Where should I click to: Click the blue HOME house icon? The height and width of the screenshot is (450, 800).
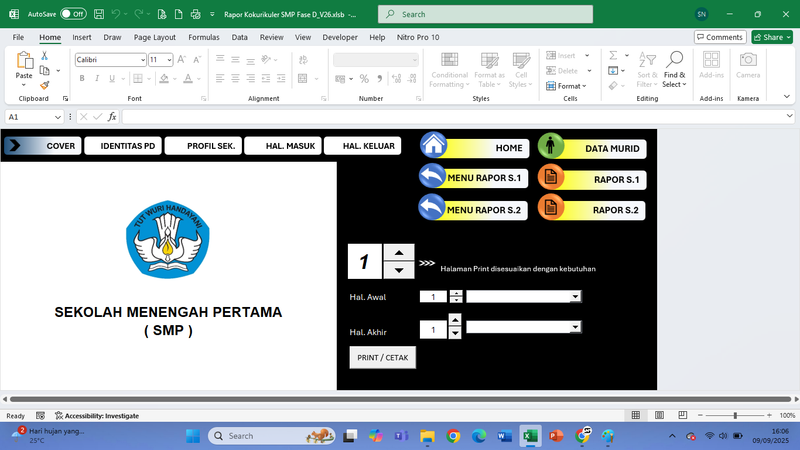[x=433, y=146]
